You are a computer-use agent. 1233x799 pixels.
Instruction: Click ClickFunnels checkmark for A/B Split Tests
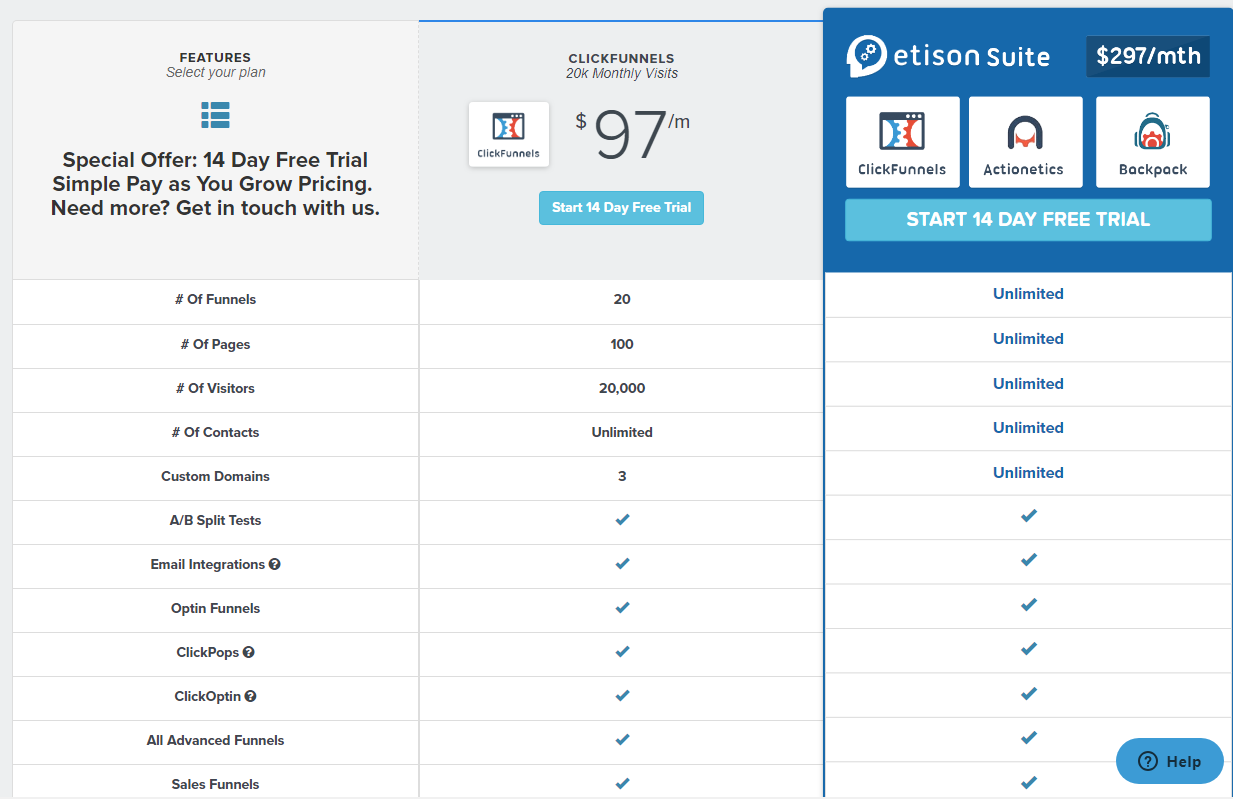pos(622,520)
